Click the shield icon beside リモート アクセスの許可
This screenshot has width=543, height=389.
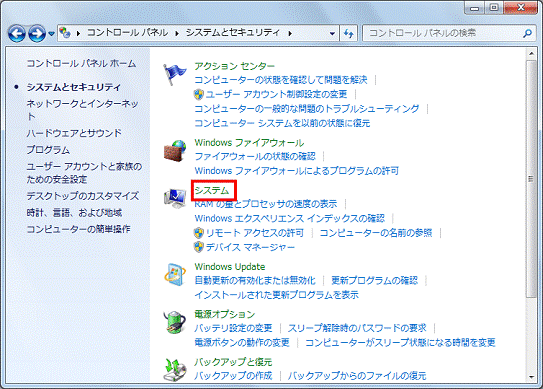(199, 233)
